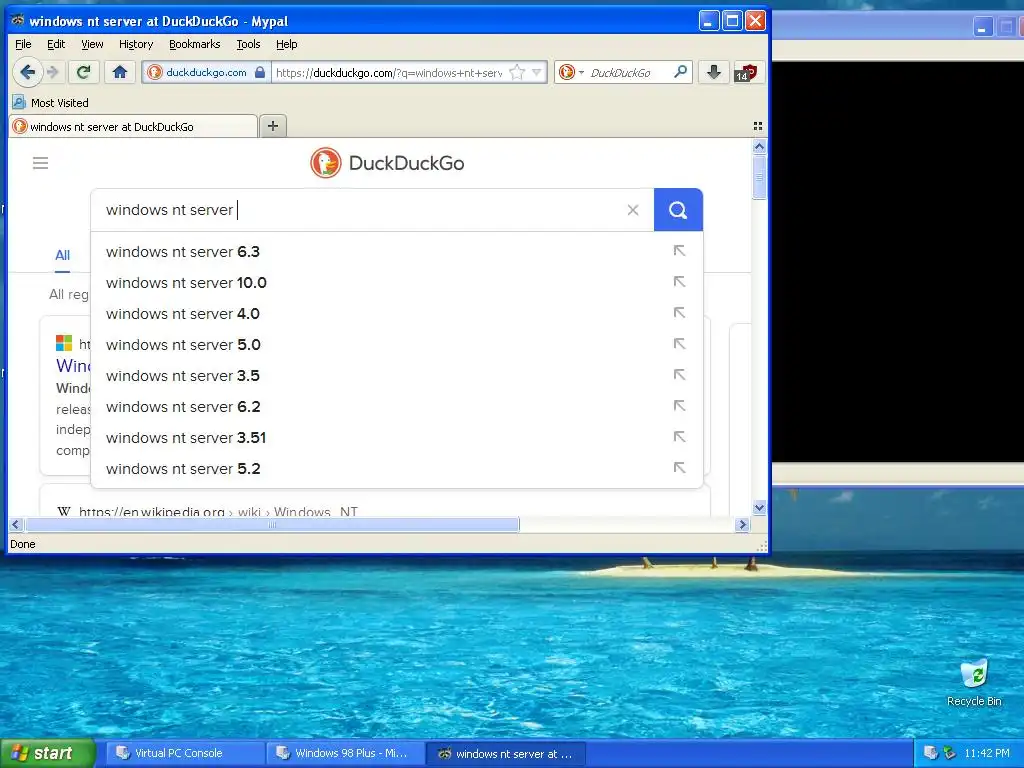Select suggestion windows nt server 4.0

click(x=396, y=313)
